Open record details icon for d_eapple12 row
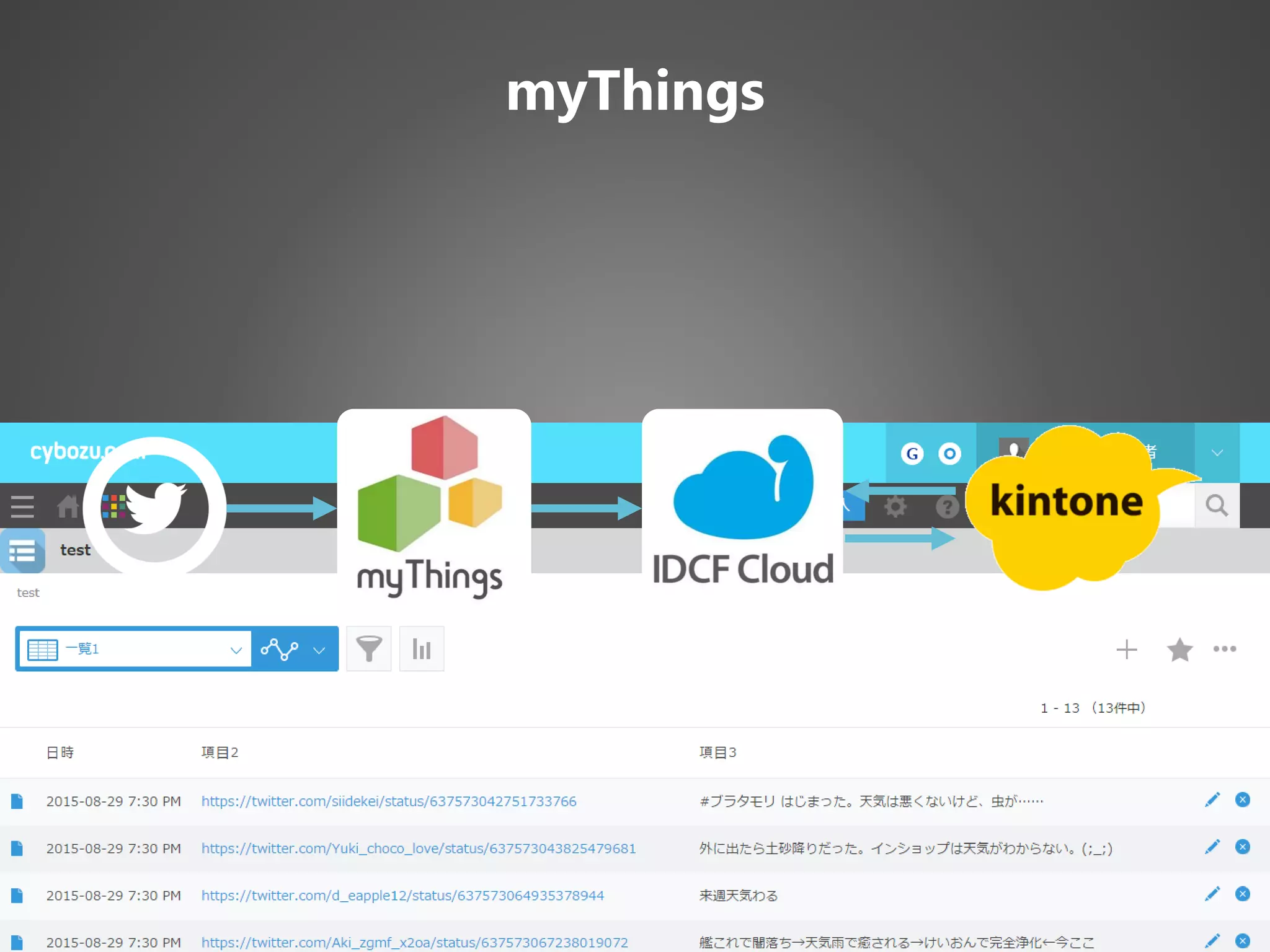Screen dimensions: 1270x952 tap(17, 896)
